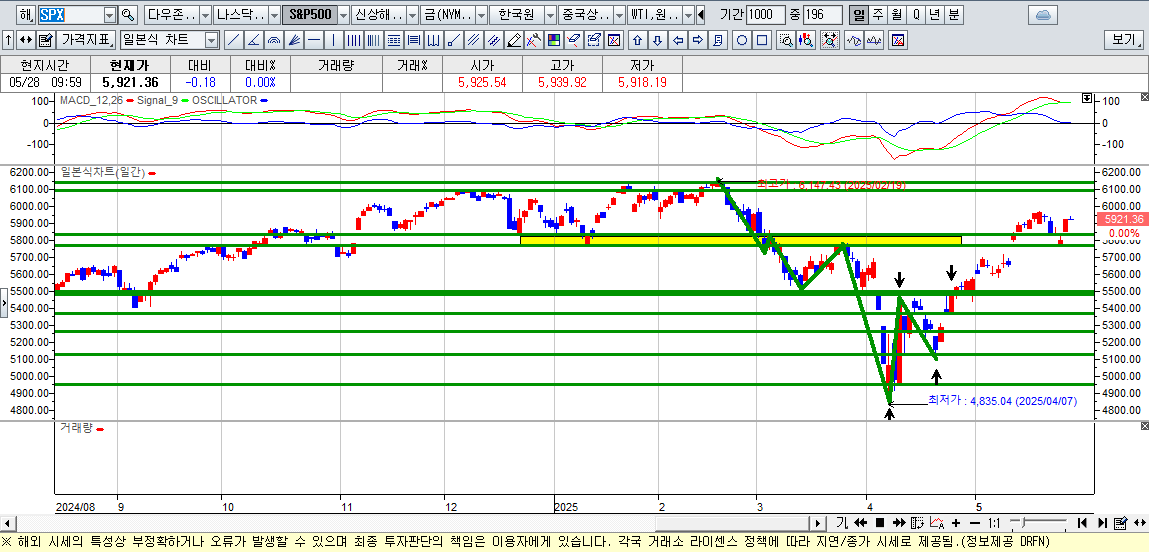Switch chart period to monthly (월)
1149x552 pixels.
(x=896, y=15)
